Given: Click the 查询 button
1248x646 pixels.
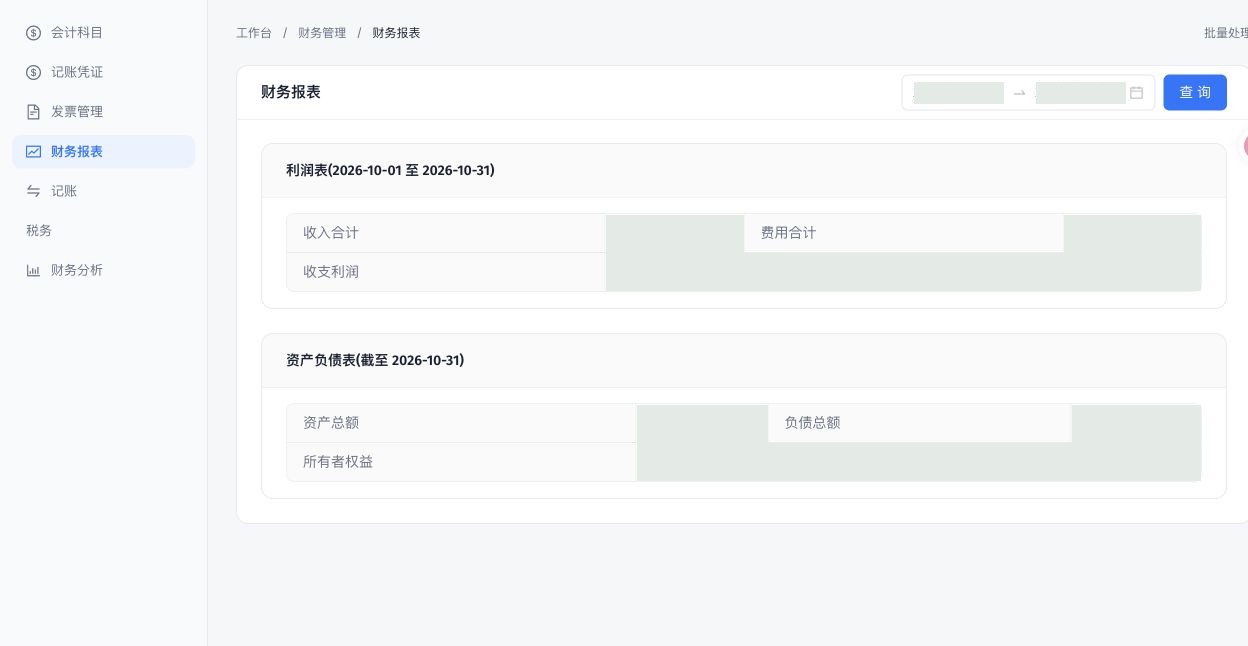Looking at the screenshot, I should [1195, 93].
